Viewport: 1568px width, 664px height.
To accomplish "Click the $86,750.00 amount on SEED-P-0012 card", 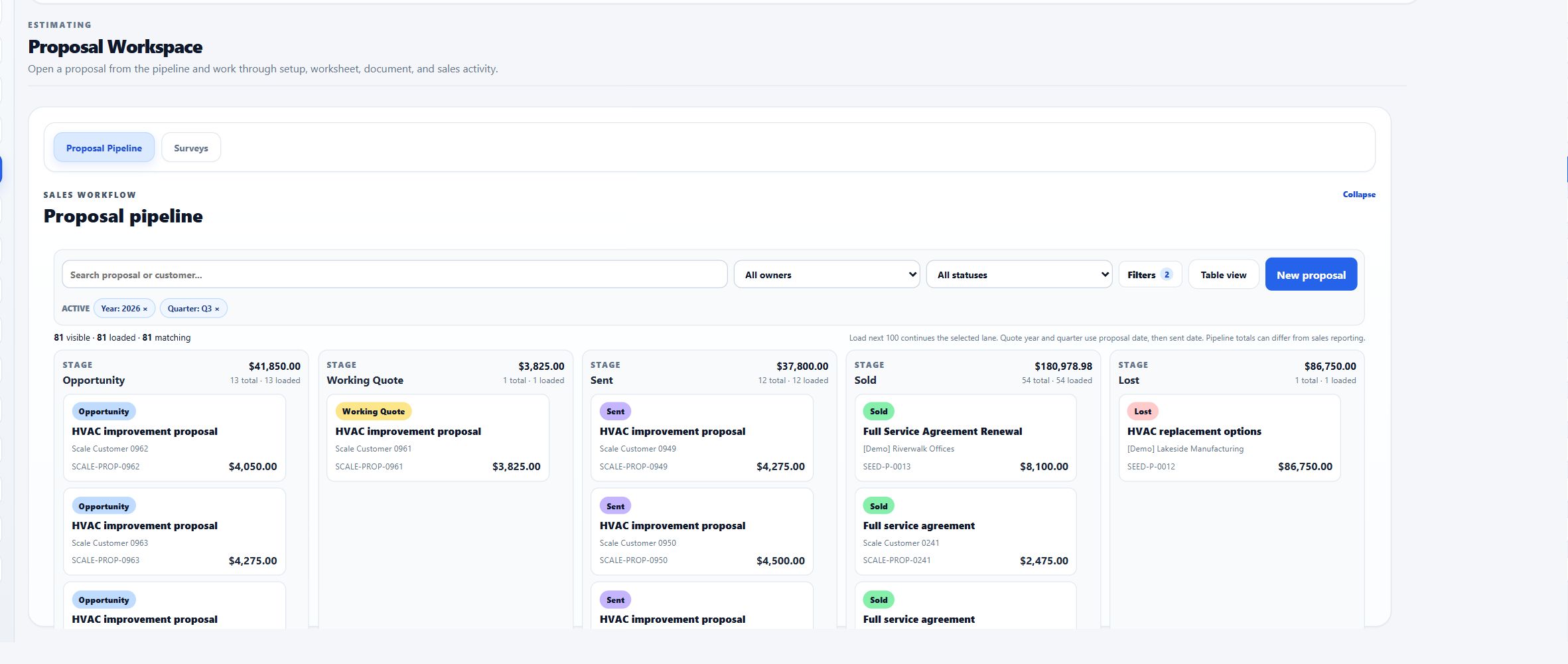I will 1305,466.
